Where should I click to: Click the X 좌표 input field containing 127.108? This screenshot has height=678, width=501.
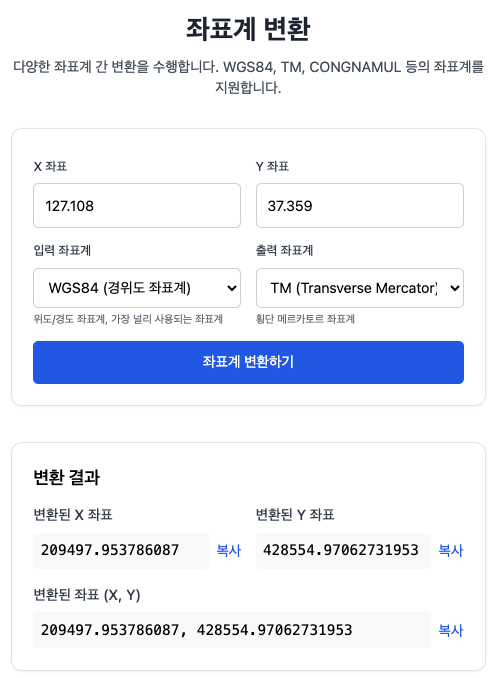tap(137, 205)
